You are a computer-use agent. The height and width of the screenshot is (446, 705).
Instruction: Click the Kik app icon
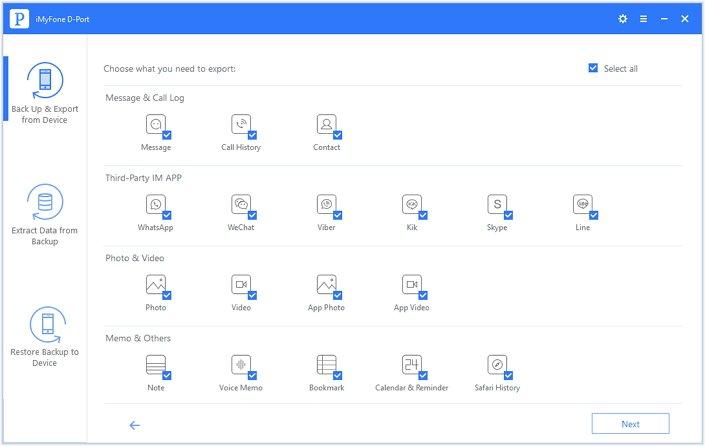coord(412,205)
